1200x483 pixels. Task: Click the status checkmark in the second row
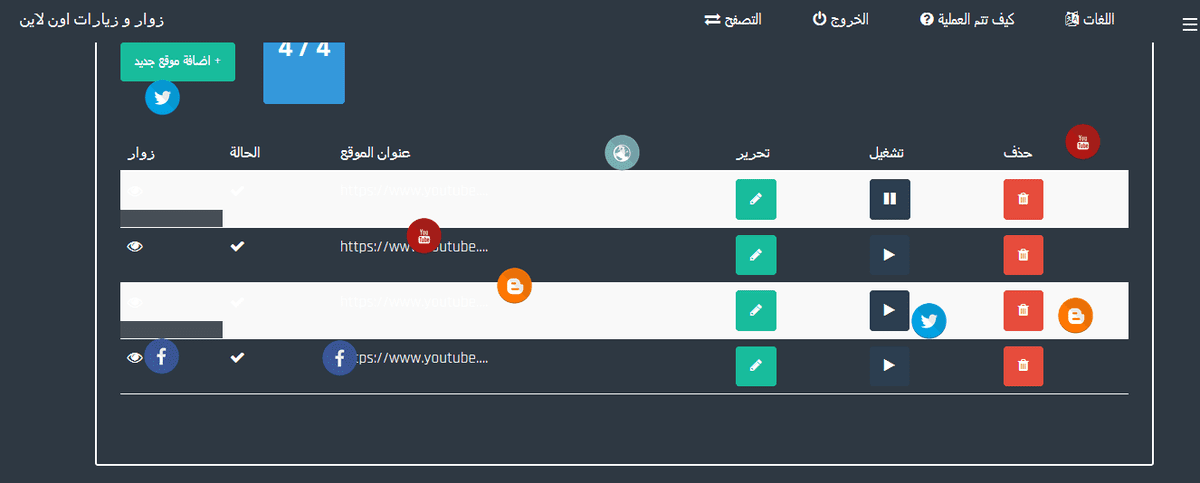click(237, 246)
